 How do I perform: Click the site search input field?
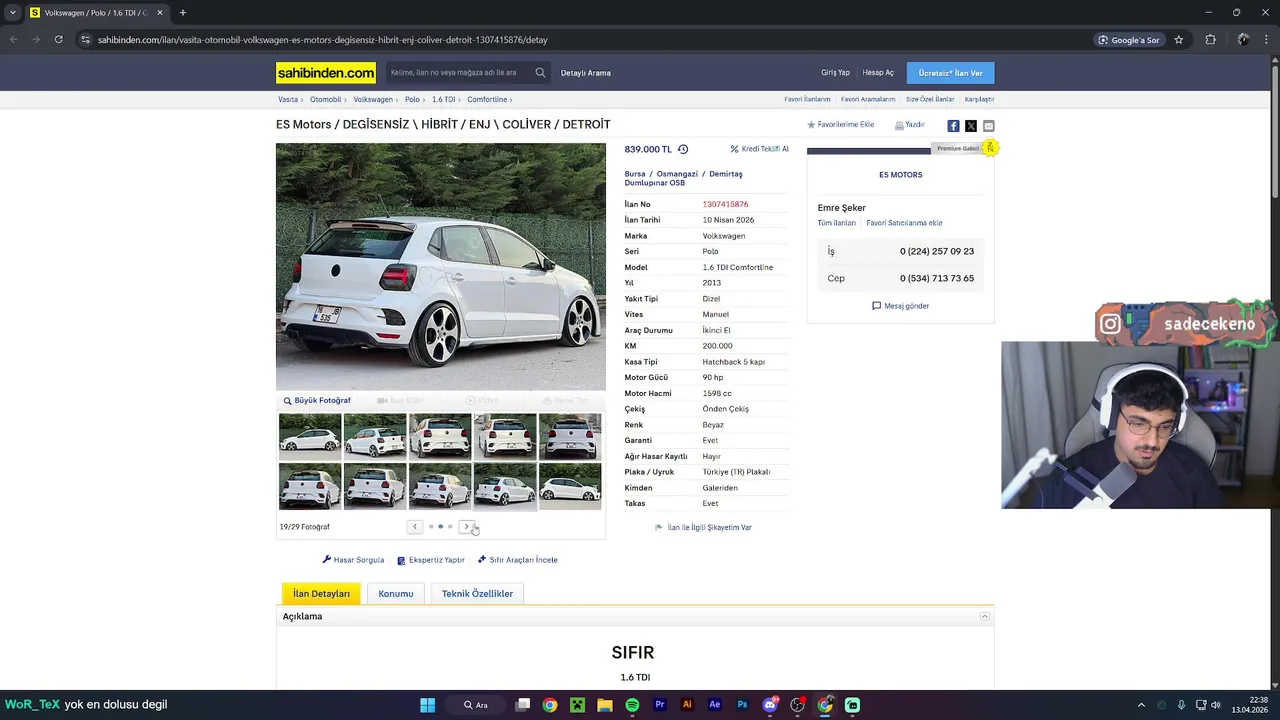pos(458,72)
